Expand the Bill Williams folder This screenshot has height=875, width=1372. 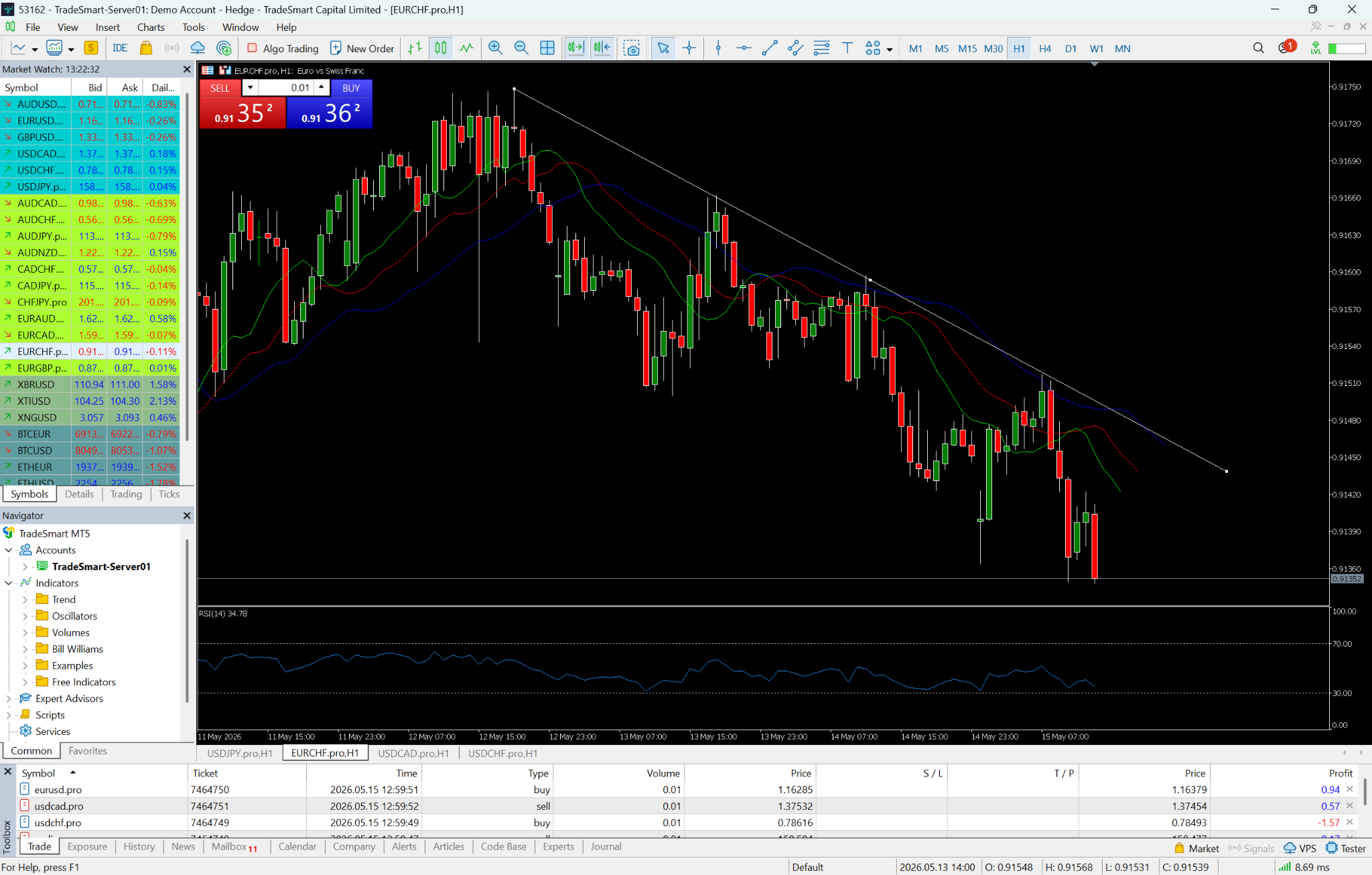point(25,649)
